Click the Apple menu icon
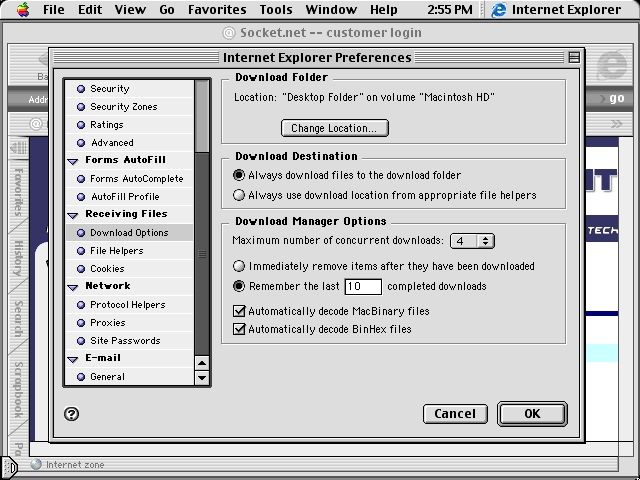 [x=23, y=9]
